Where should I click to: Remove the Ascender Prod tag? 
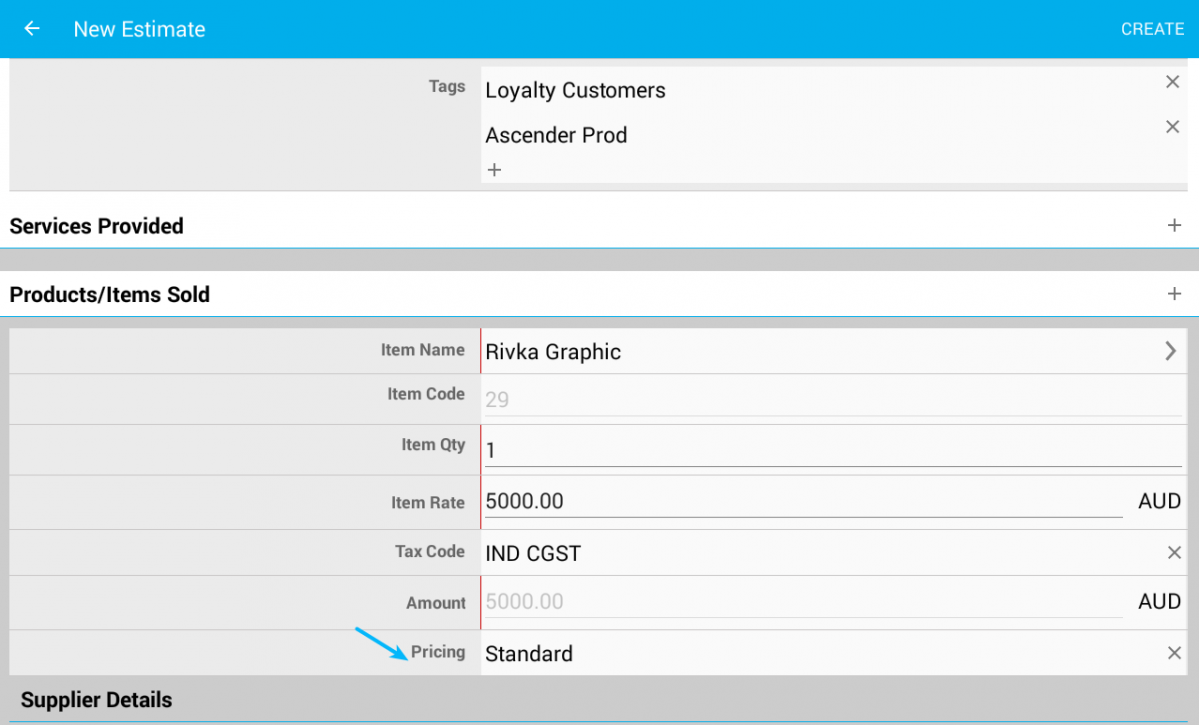[x=1173, y=127]
